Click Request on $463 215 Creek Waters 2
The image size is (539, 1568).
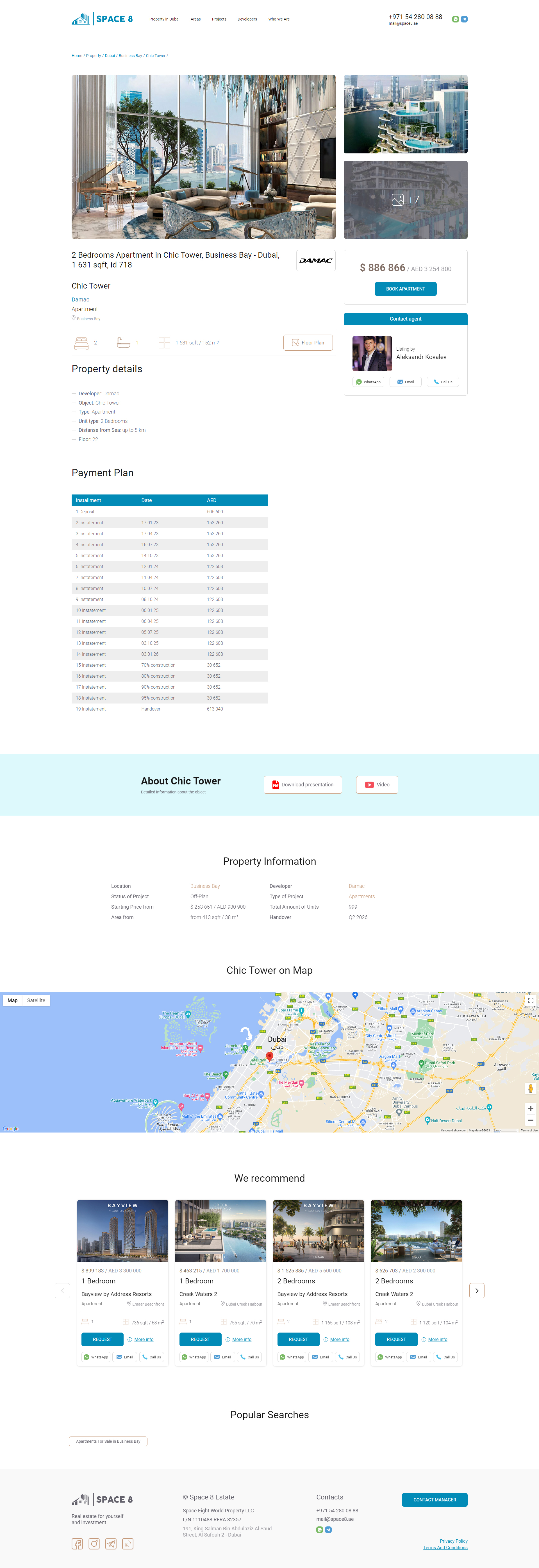coord(200,1339)
